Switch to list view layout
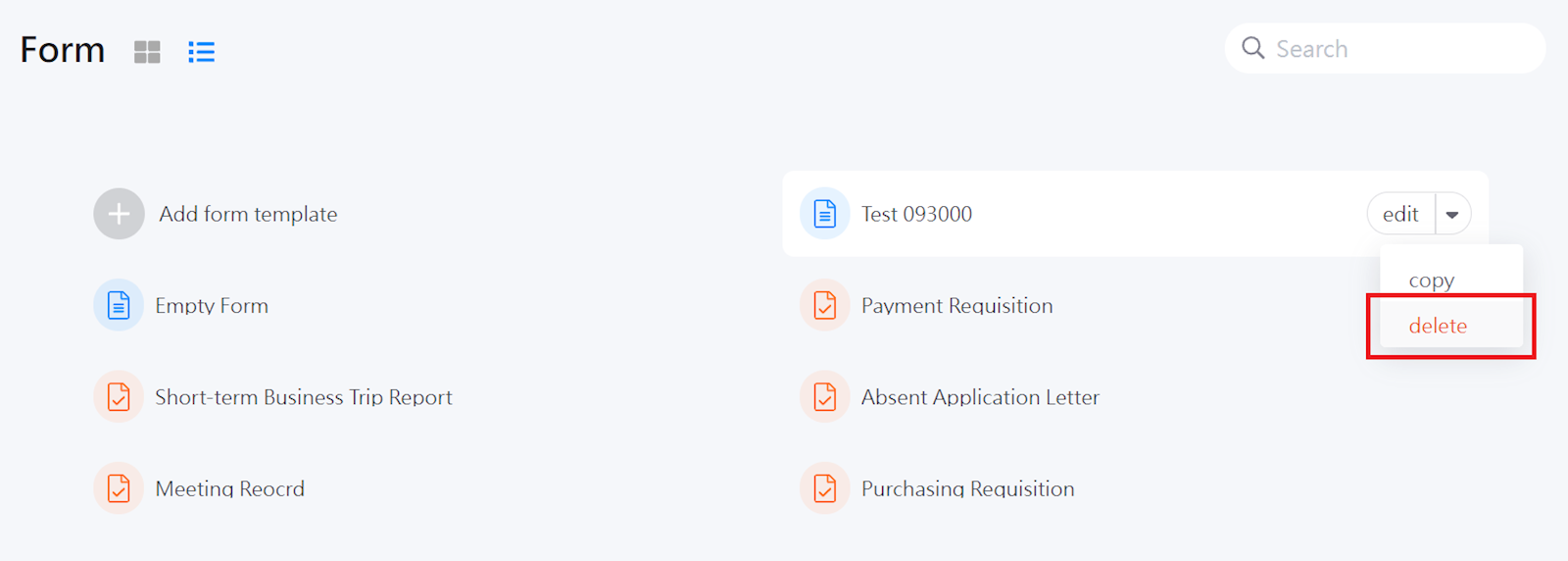Screen dimensions: 1568x561 [x=201, y=52]
